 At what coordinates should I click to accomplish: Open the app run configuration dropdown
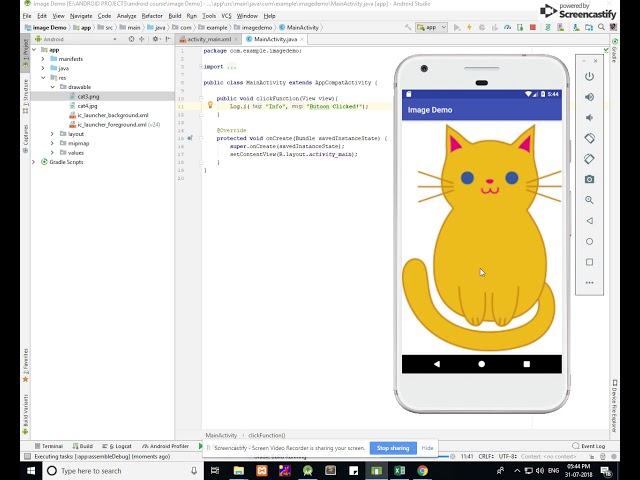(432, 27)
